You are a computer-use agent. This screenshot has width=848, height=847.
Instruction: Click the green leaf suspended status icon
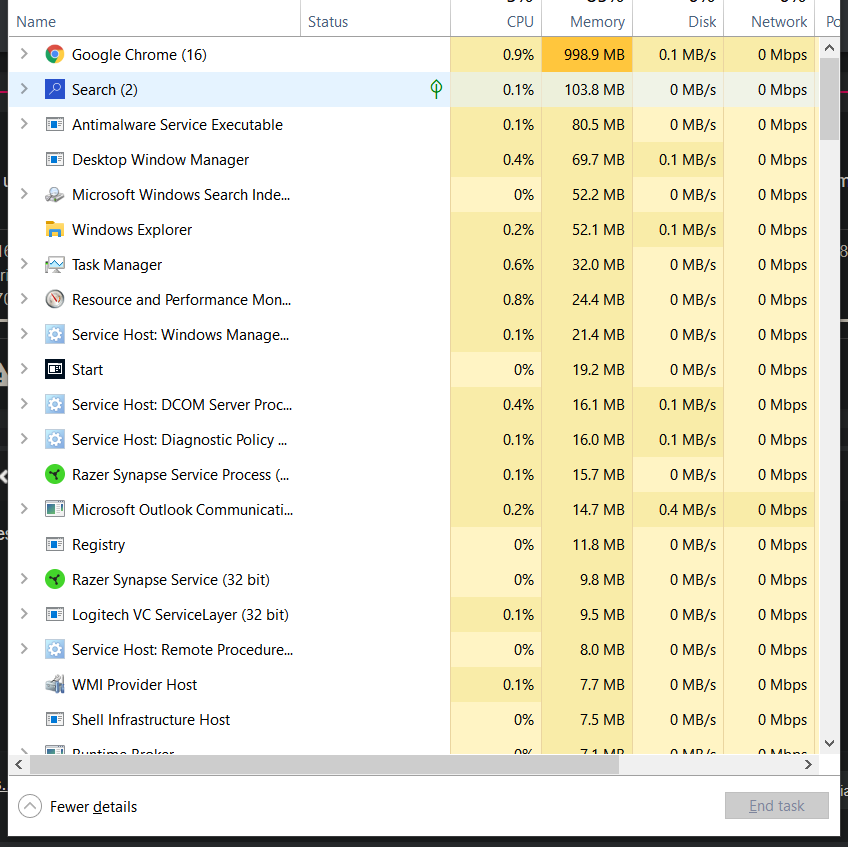[436, 89]
